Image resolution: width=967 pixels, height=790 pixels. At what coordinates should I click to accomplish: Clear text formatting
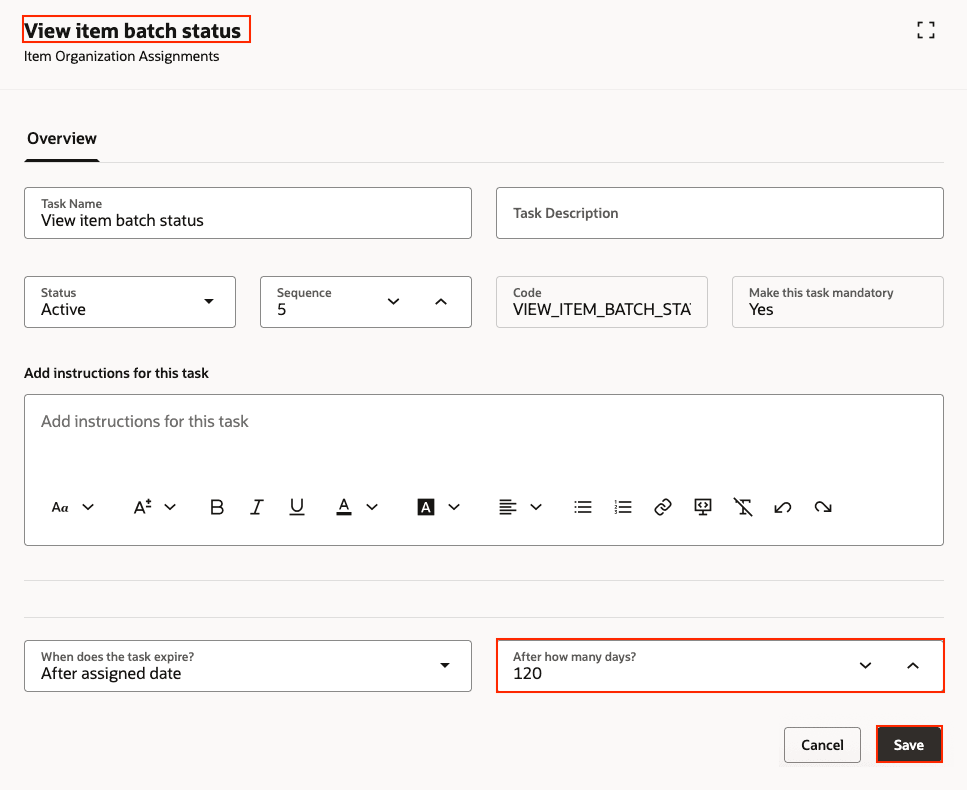(x=743, y=507)
